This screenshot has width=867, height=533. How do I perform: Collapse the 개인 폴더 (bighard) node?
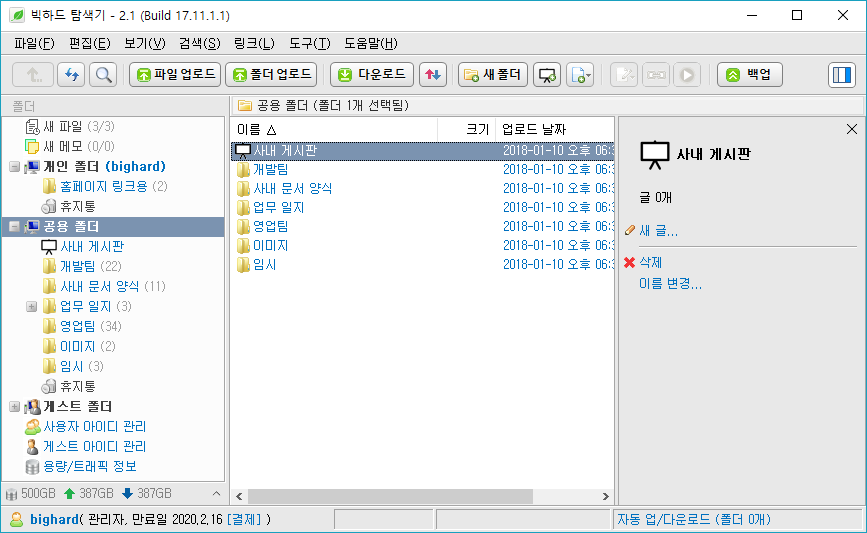(x=14, y=166)
